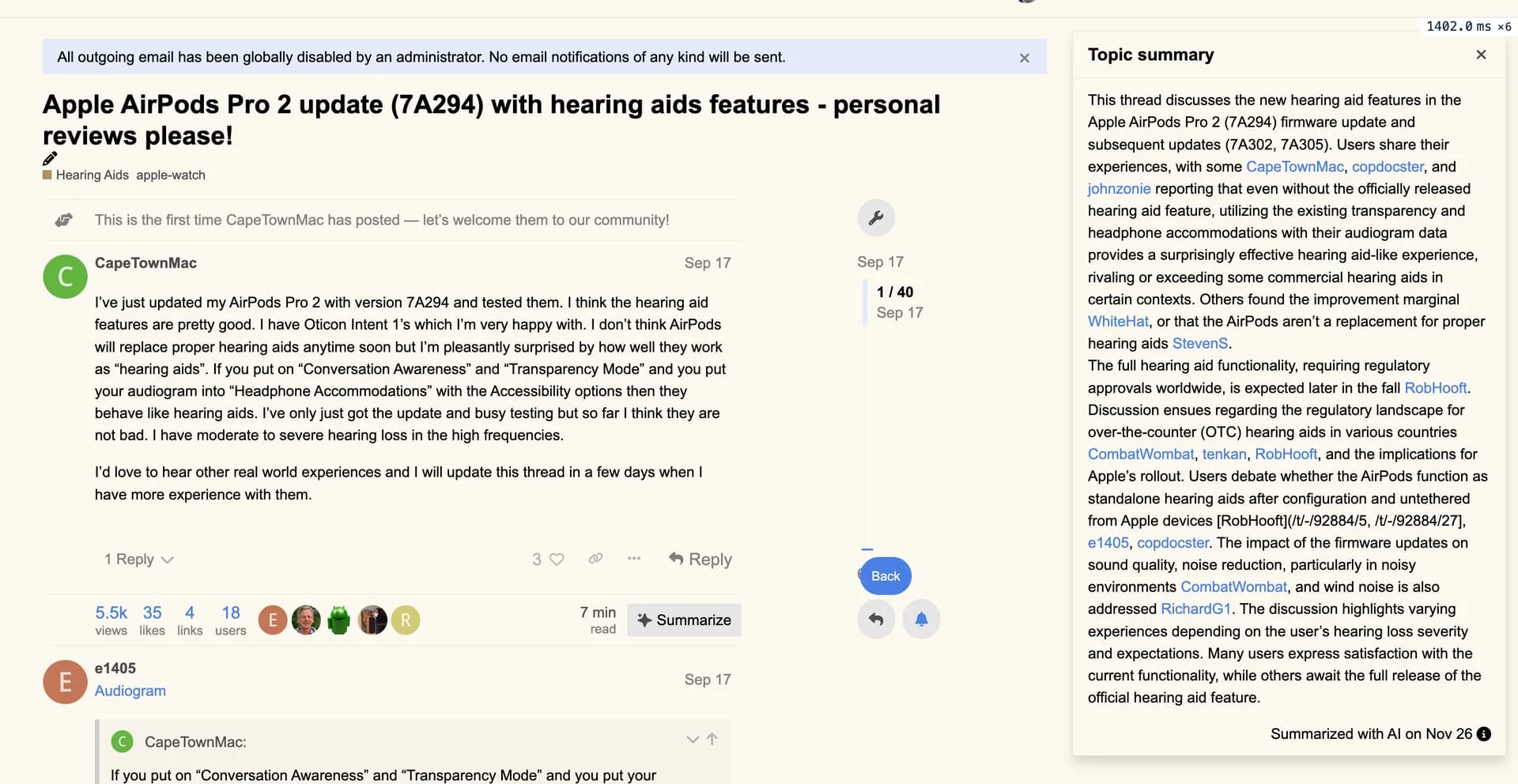Open e1405's Audiogram link
The image size is (1518, 784).
(130, 691)
